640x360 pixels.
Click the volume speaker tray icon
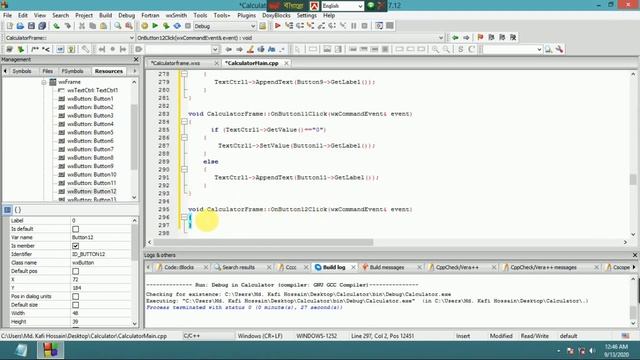pyautogui.click(x=592, y=351)
